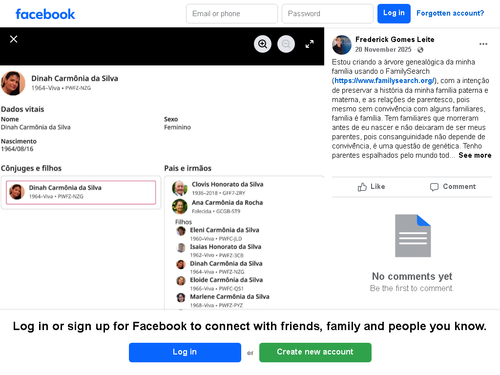500x375 pixels.
Task: Click the Comment button
Action: click(x=453, y=187)
